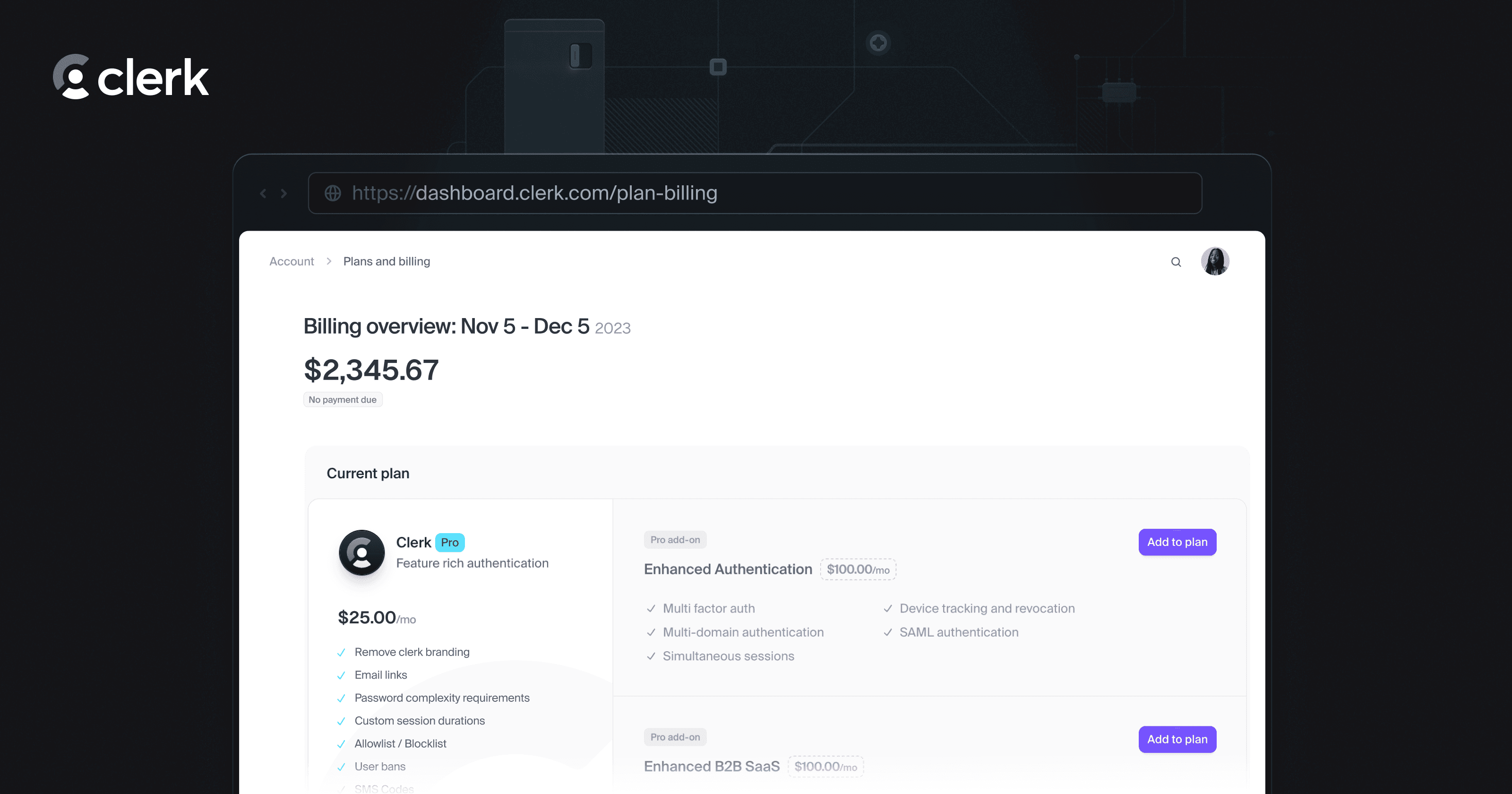The height and width of the screenshot is (794, 1512).
Task: Click Remove clerk branding feature
Action: 412,653
